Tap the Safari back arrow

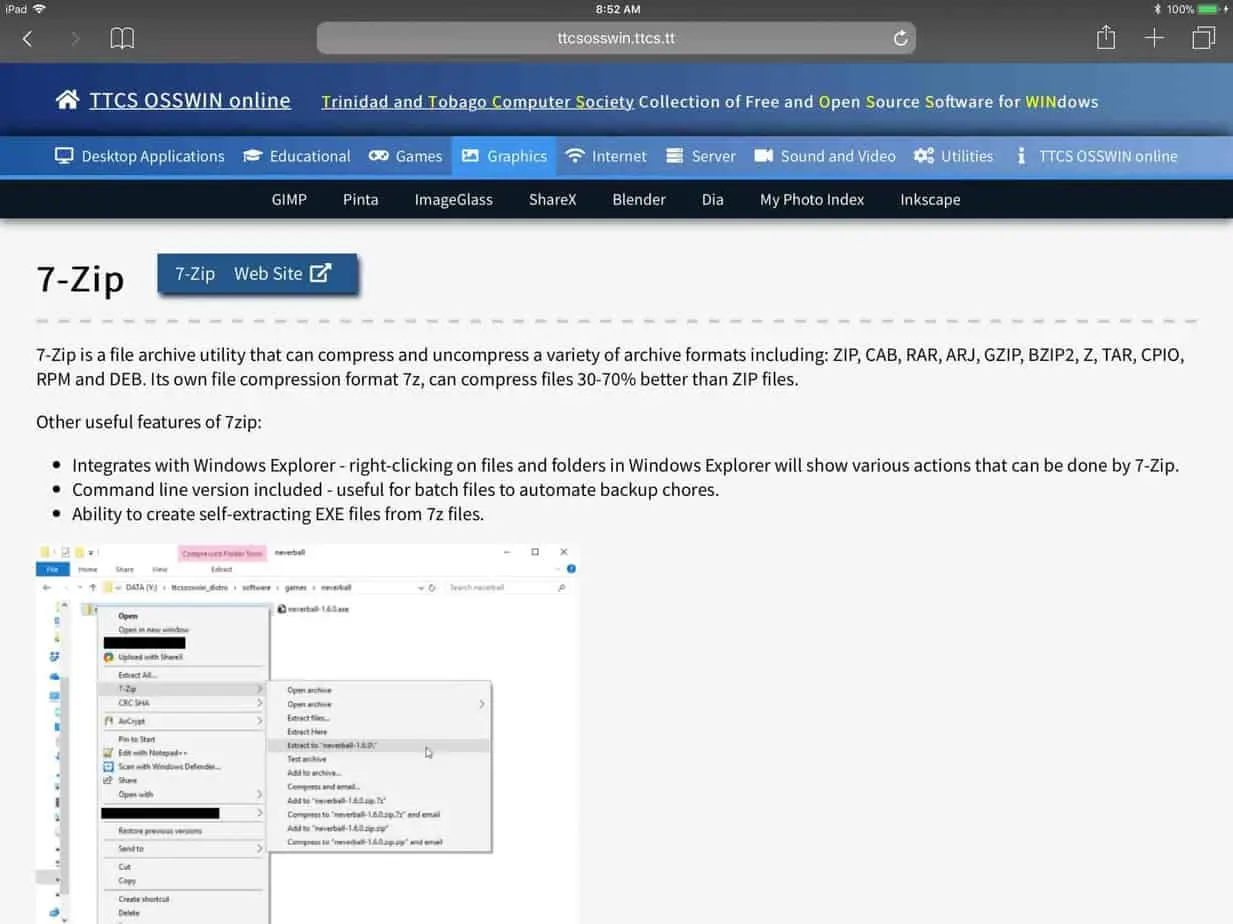[28, 39]
